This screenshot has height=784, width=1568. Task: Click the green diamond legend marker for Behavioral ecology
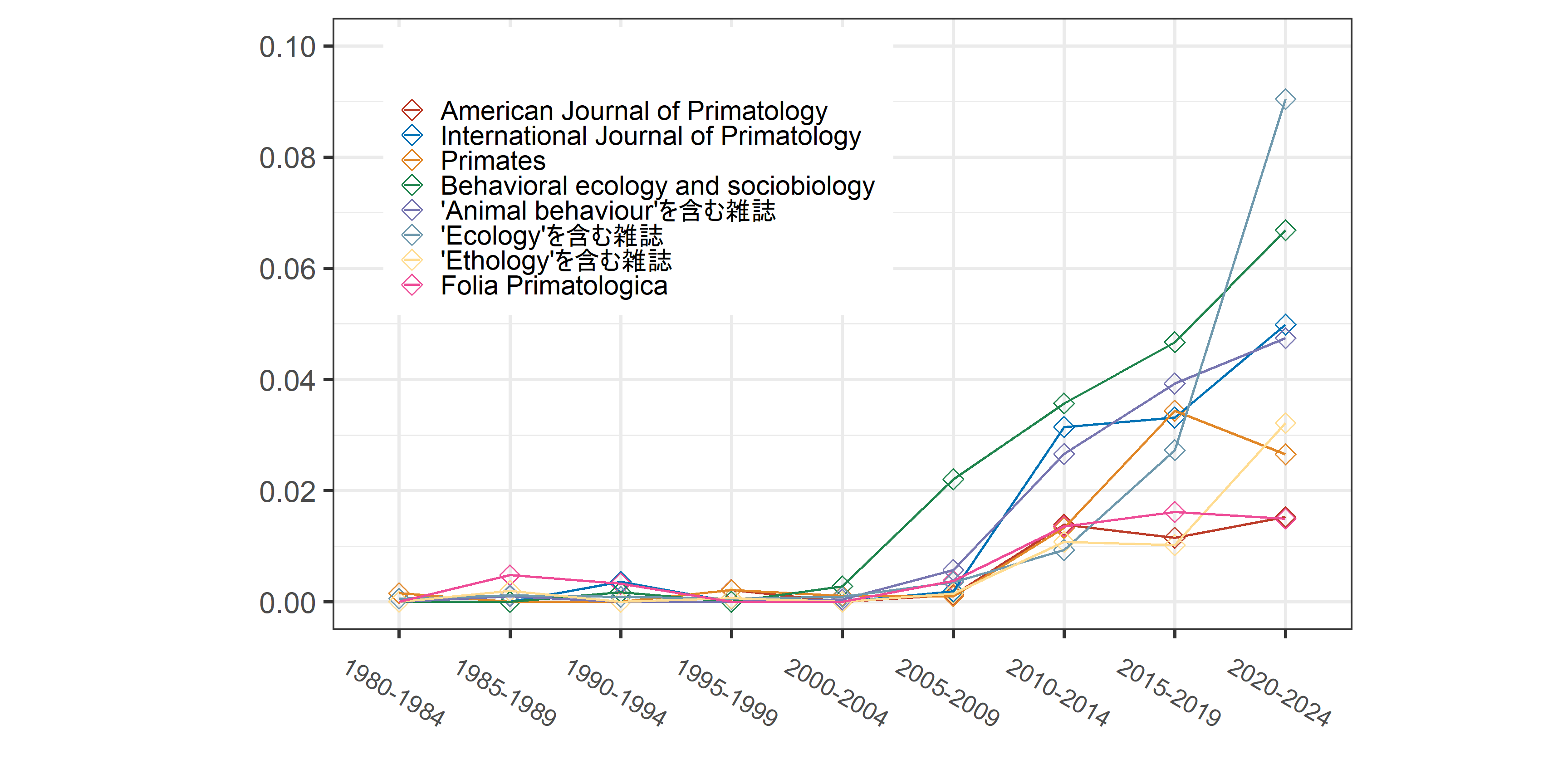coord(412,186)
